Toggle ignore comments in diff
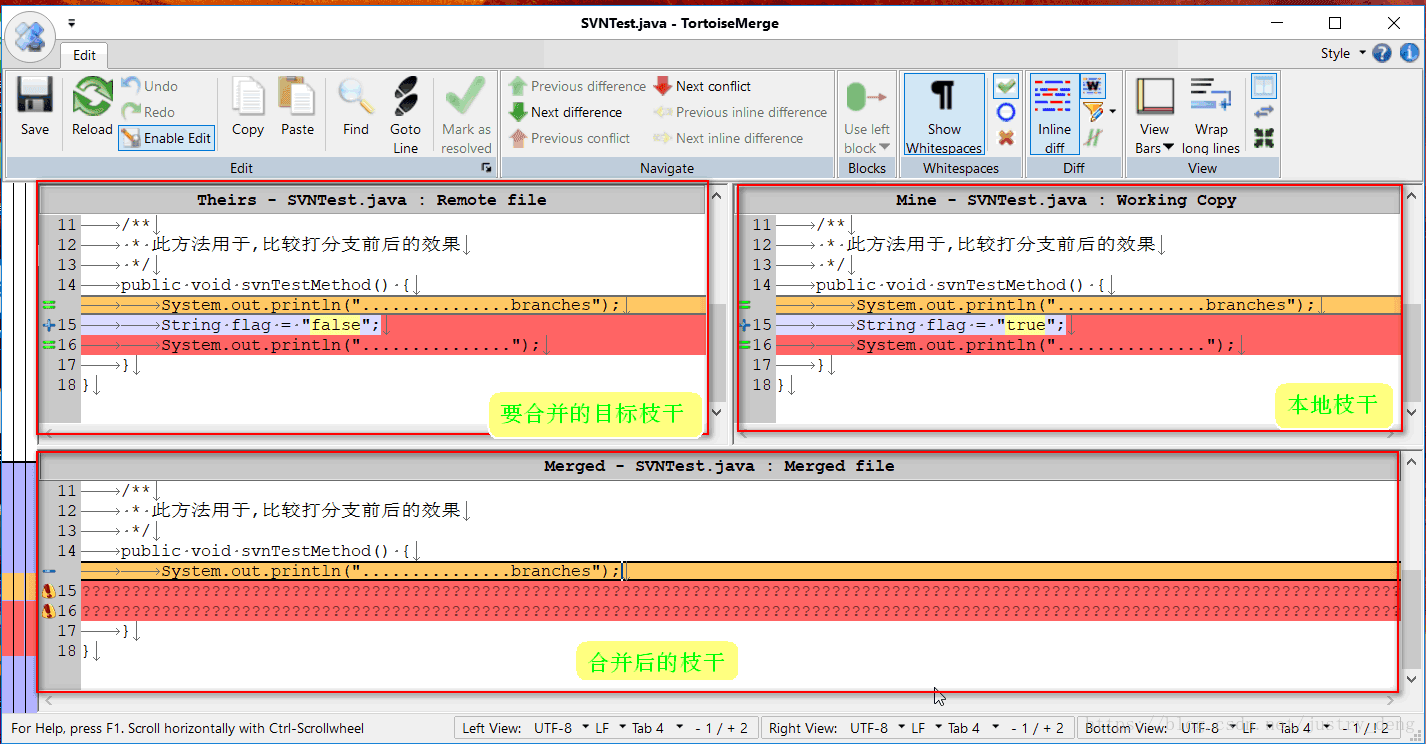This screenshot has height=744, width=1426. click(1093, 138)
